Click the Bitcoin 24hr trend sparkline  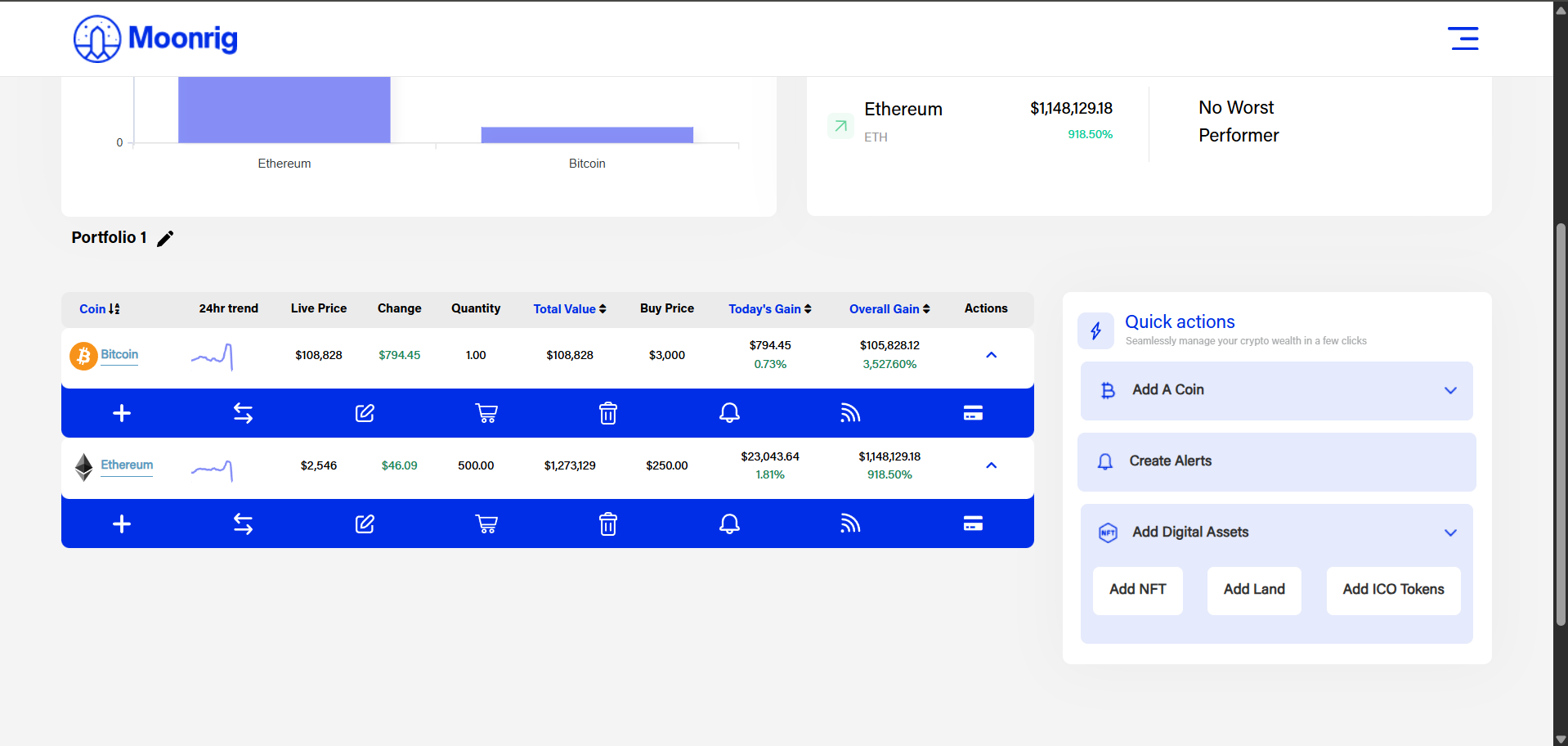213,357
